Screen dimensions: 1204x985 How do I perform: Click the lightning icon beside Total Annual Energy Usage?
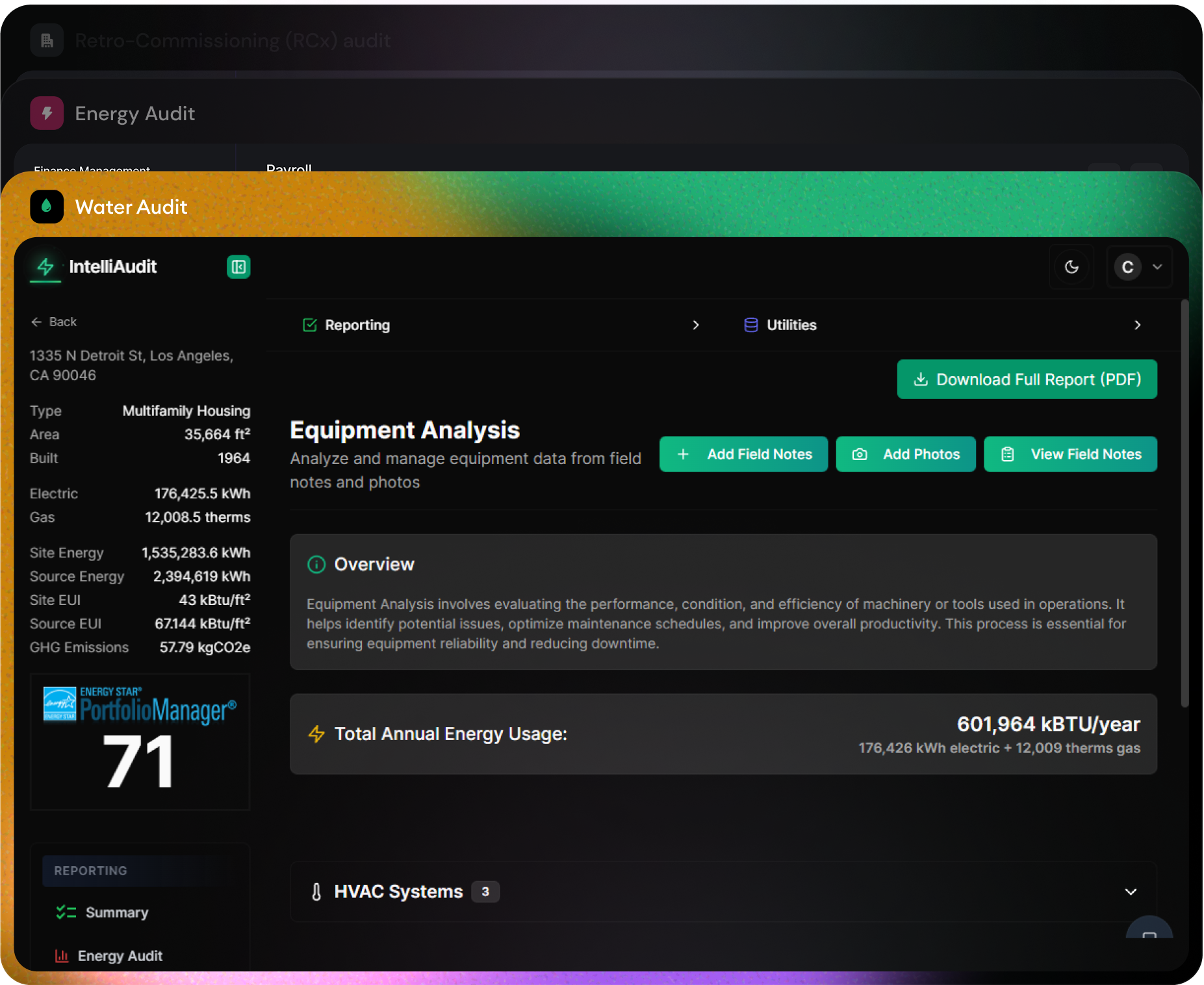316,734
